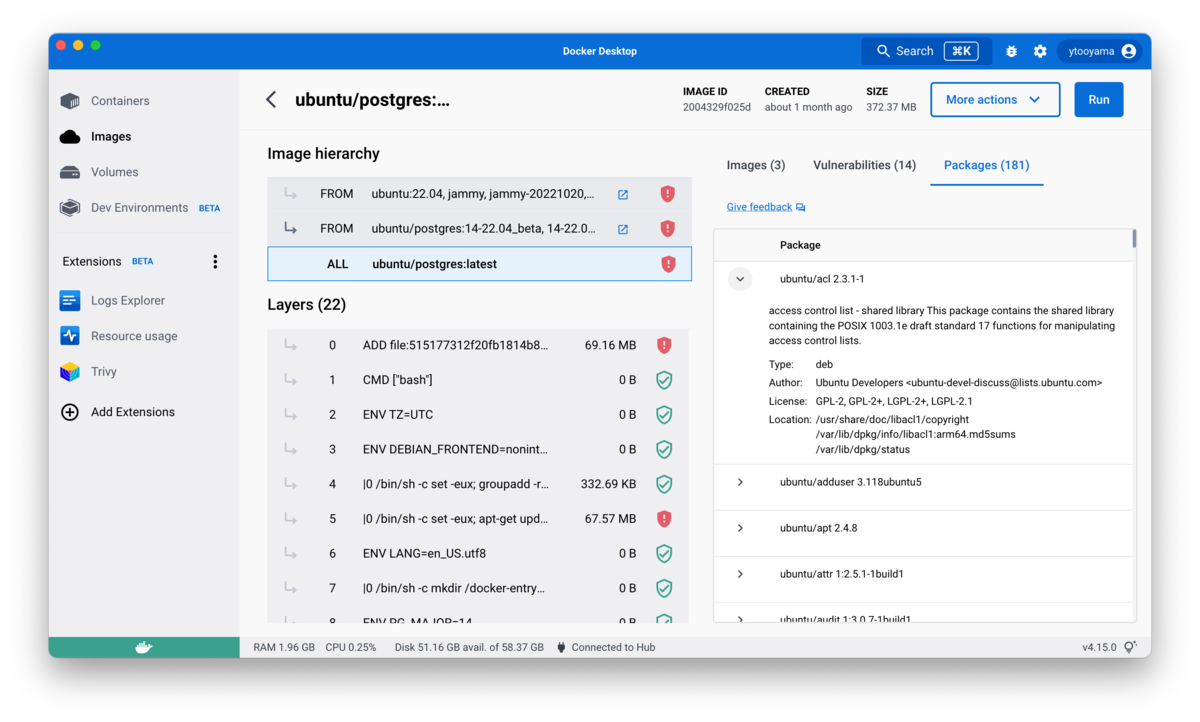
Task: Open the Logs Explorer extension icon
Action: (70, 300)
